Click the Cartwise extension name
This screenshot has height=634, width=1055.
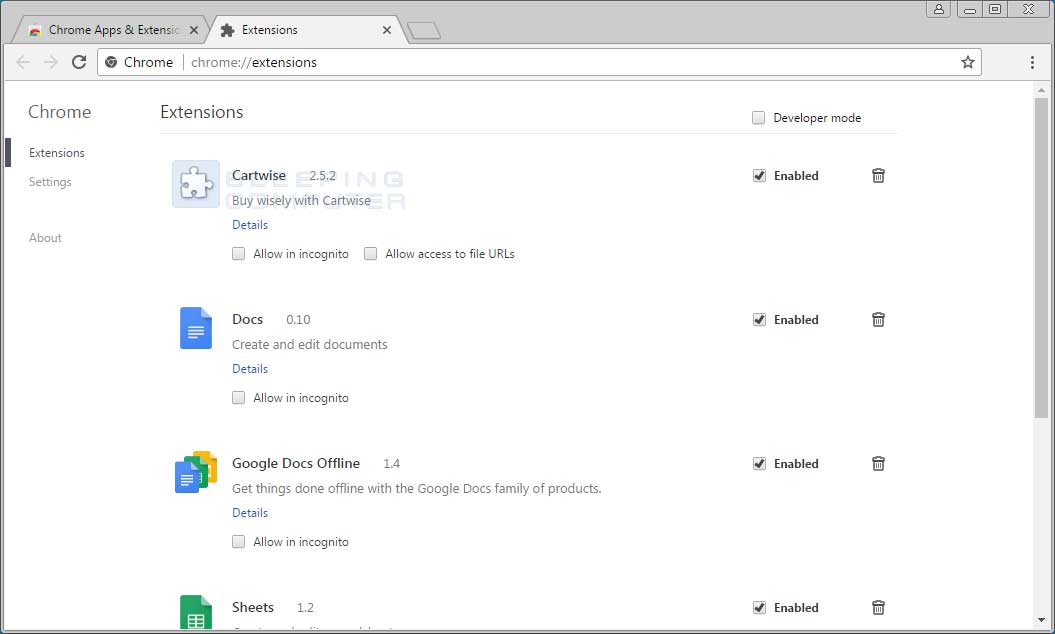258,176
